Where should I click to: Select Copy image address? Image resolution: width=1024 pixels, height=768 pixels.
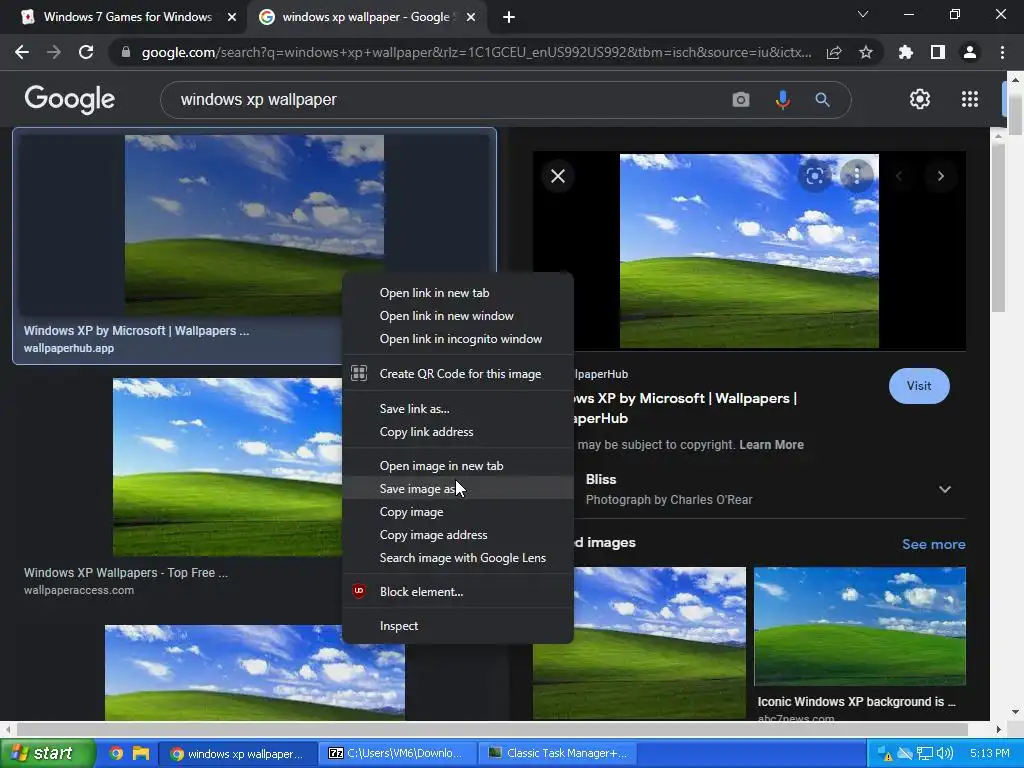point(458,535)
